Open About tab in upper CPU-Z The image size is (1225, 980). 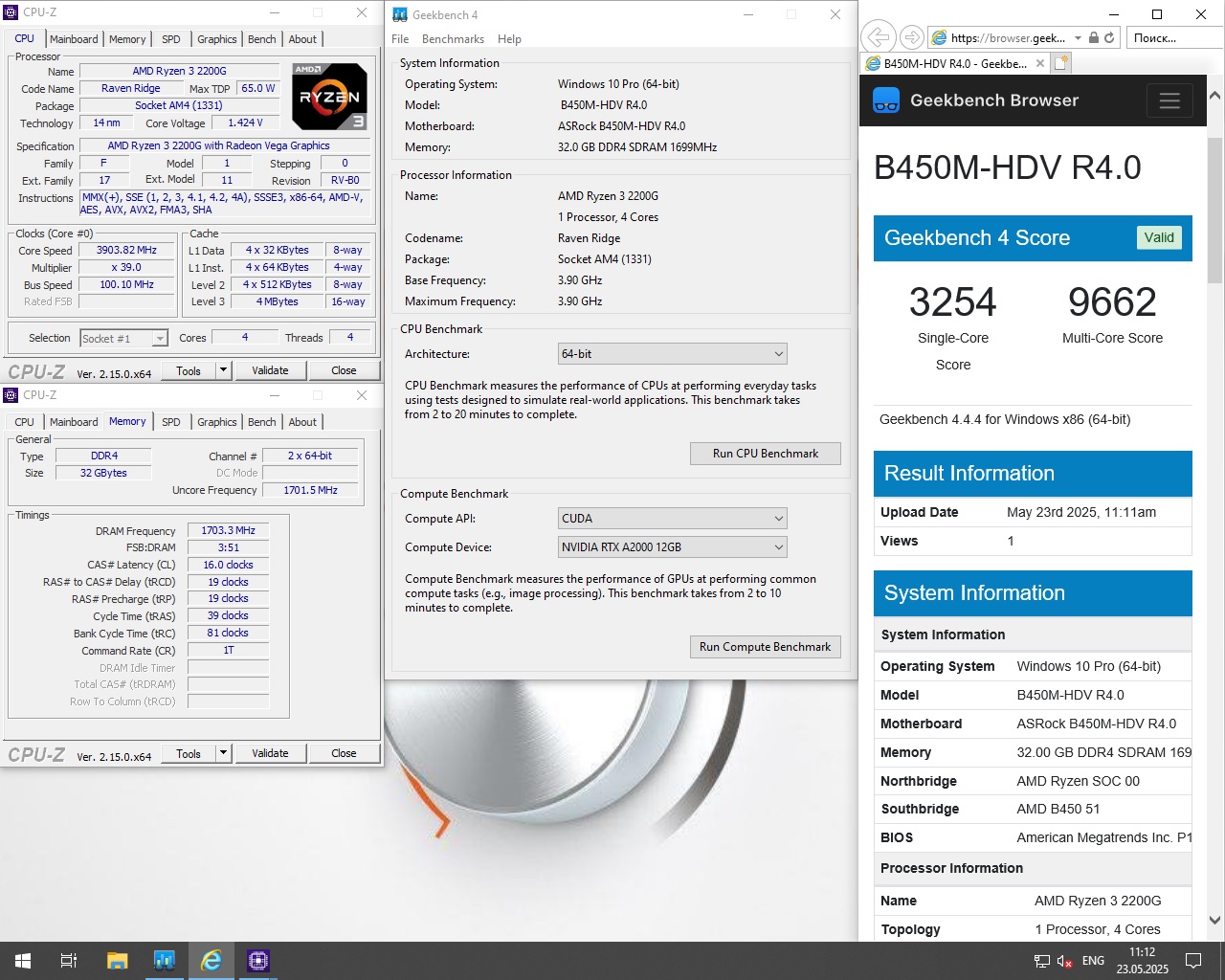302,39
